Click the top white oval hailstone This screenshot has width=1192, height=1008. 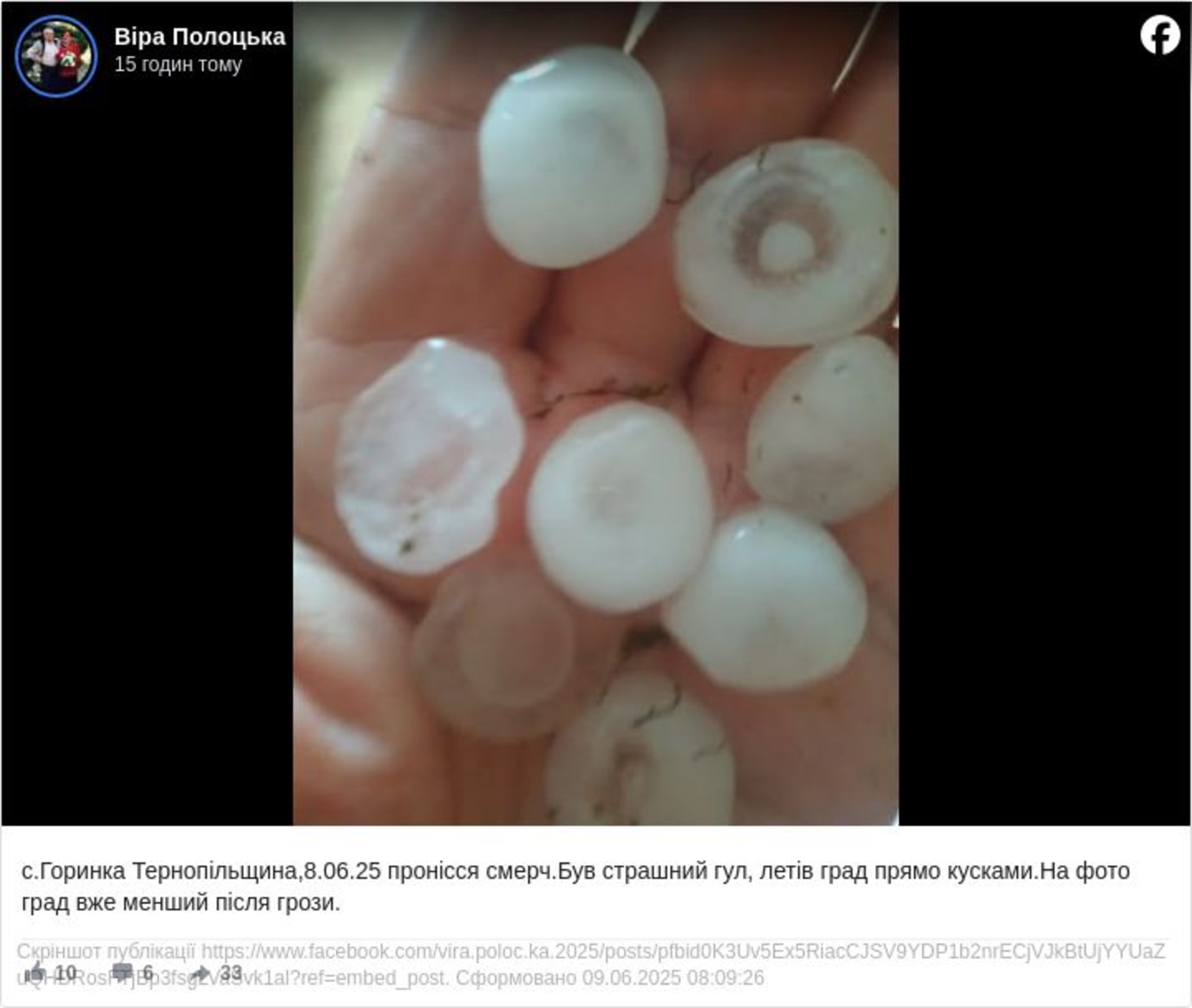(x=572, y=158)
